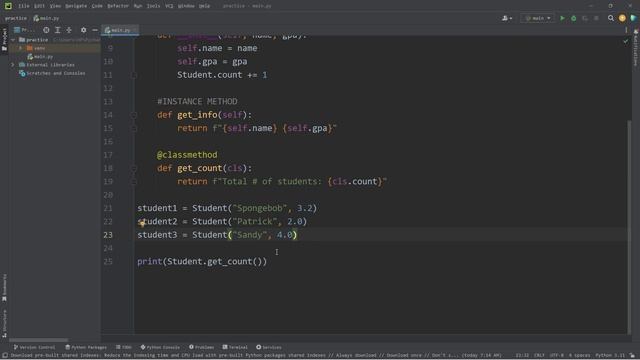Click the Stop icon in toolbar
Screen dimensions: 640x360
pyautogui.click(x=596, y=18)
